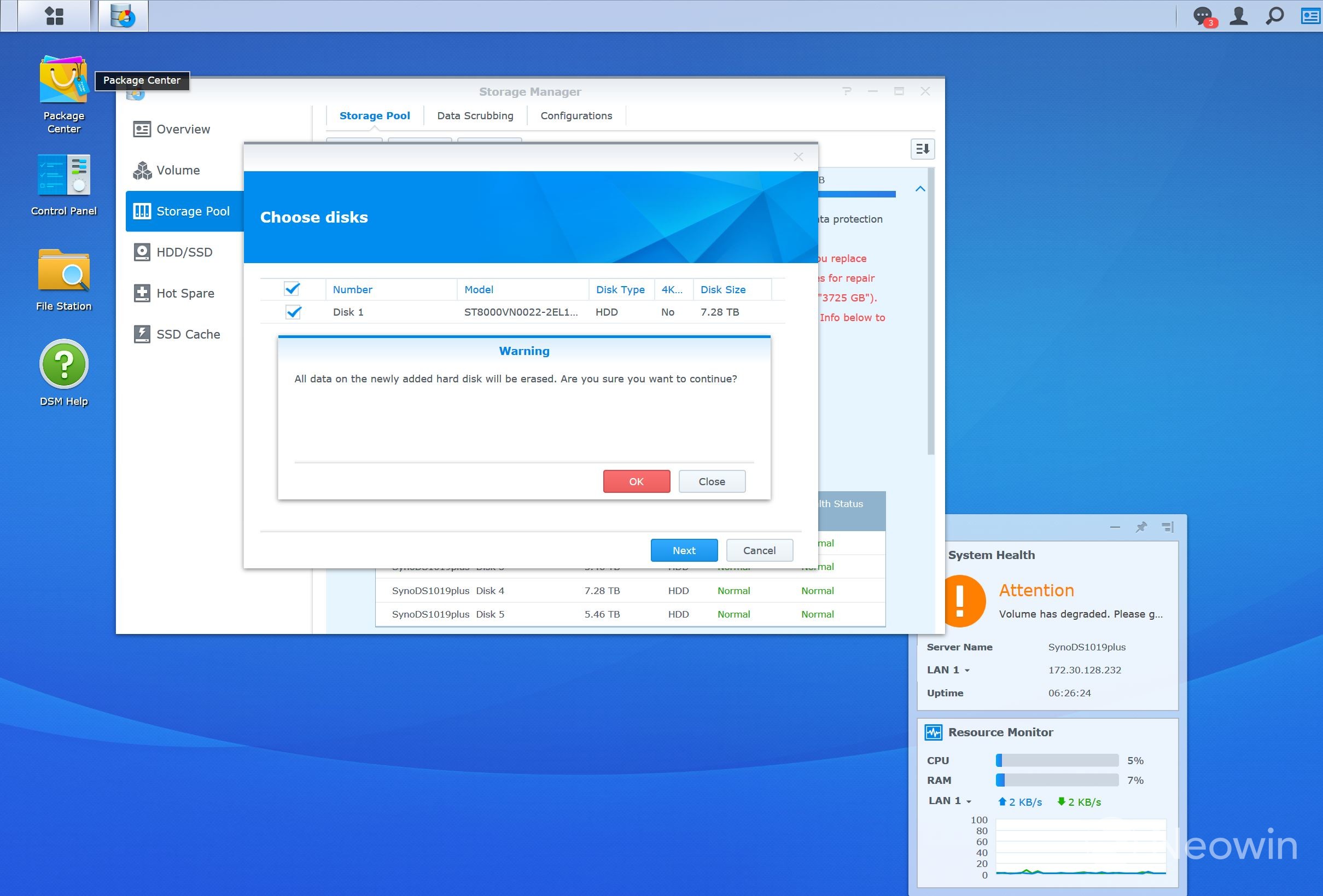The height and width of the screenshot is (896, 1323).
Task: Switch to the Configurations tab
Action: pos(576,115)
